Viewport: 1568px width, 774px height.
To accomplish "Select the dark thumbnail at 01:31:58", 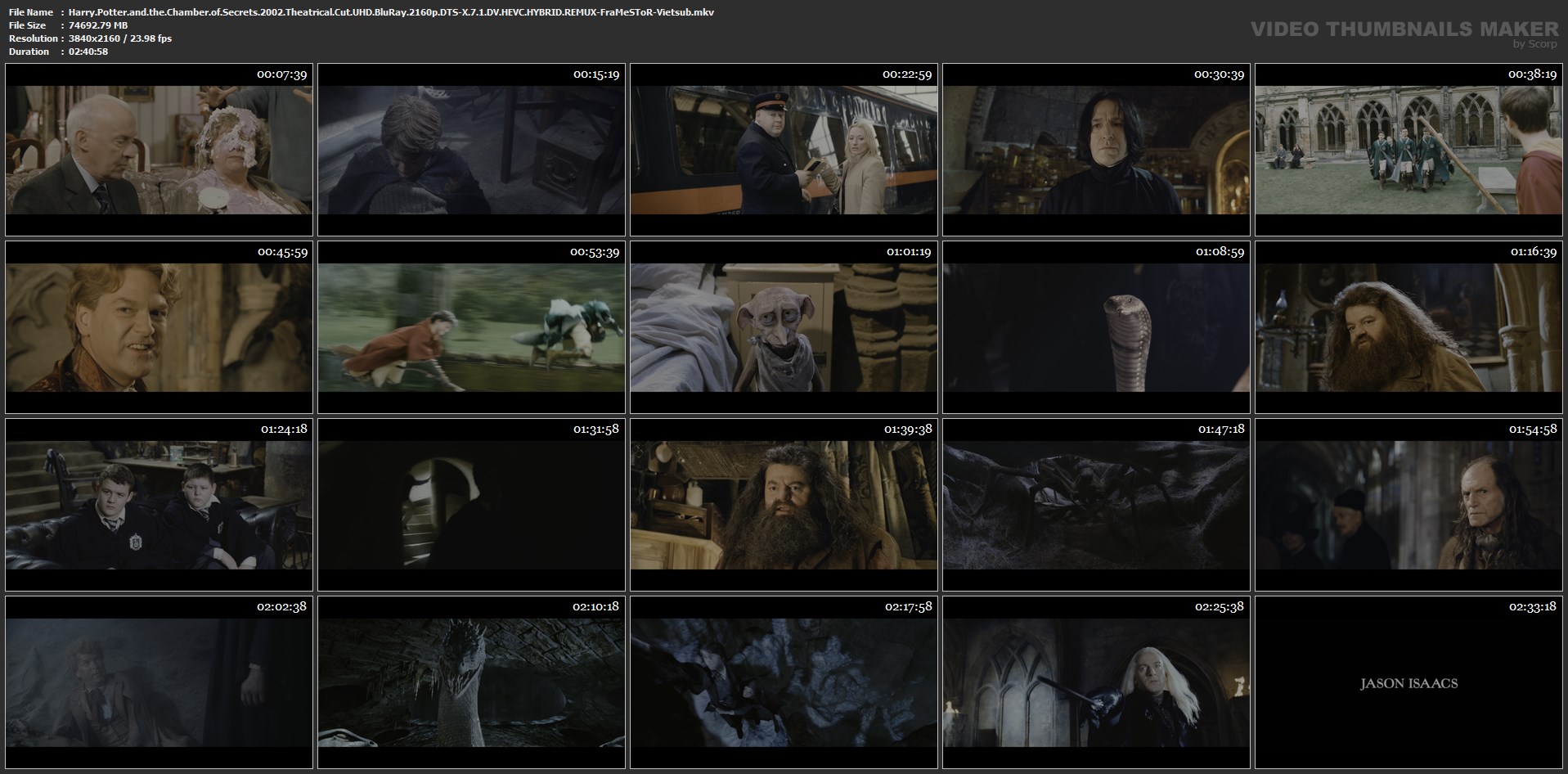I will pyautogui.click(x=471, y=505).
